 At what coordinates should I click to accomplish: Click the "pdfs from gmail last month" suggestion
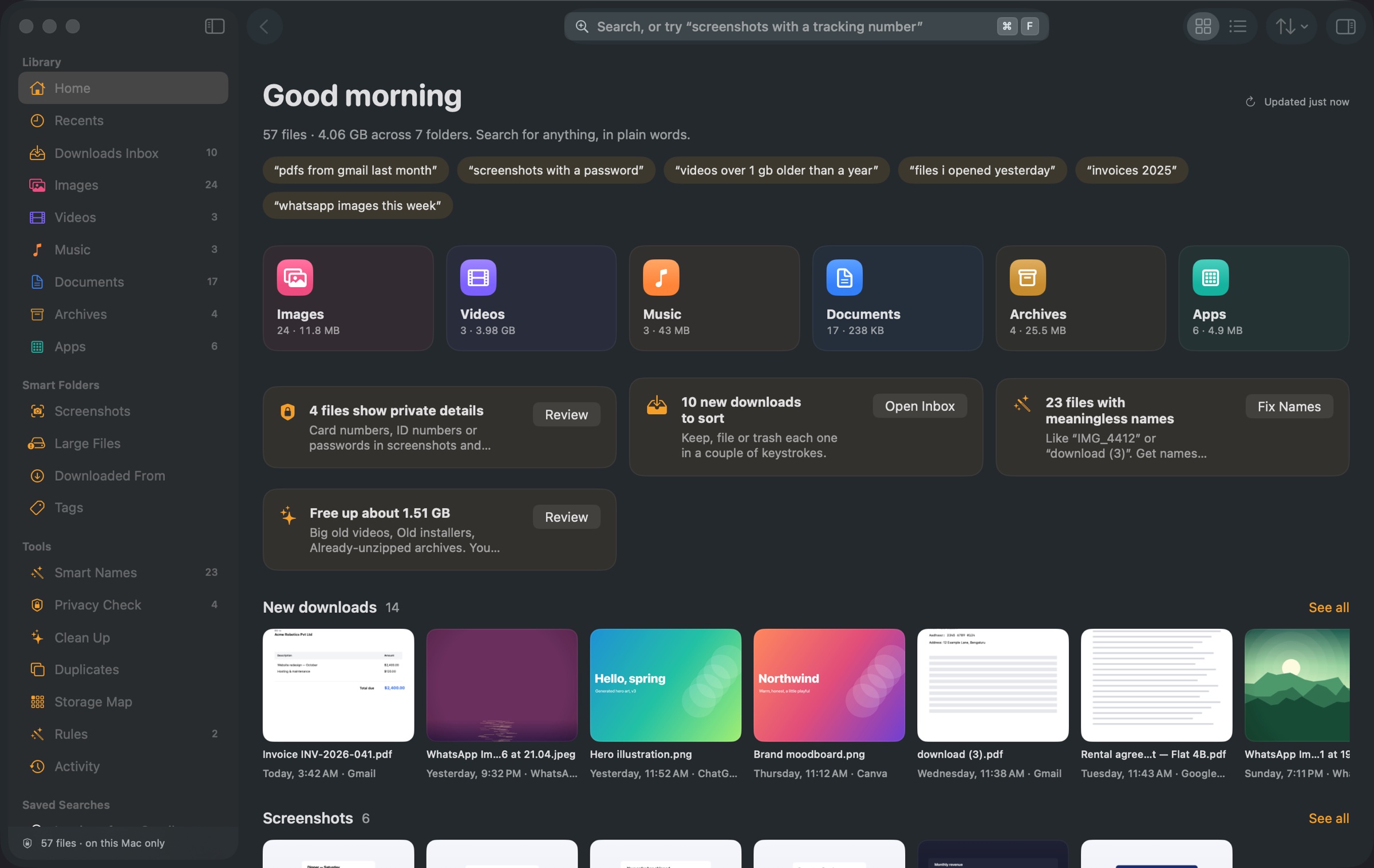(356, 171)
